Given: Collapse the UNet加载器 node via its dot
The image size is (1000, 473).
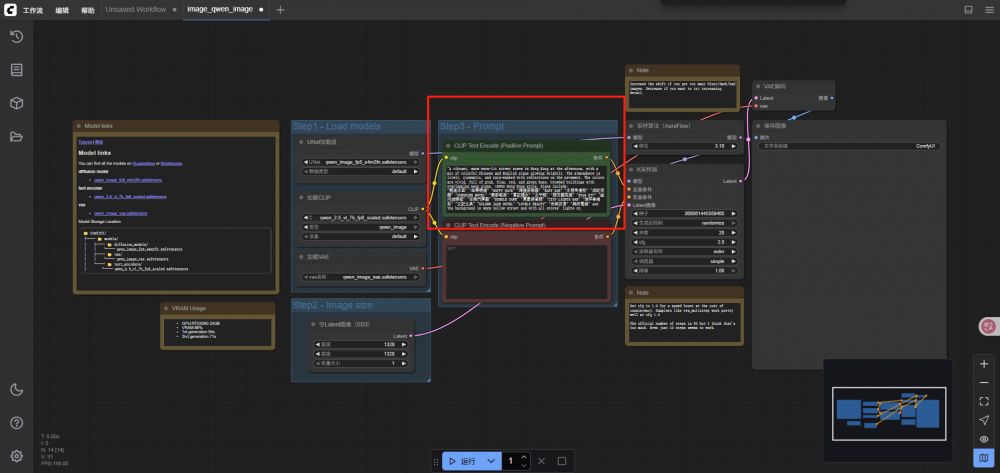Looking at the screenshot, I should (x=302, y=142).
